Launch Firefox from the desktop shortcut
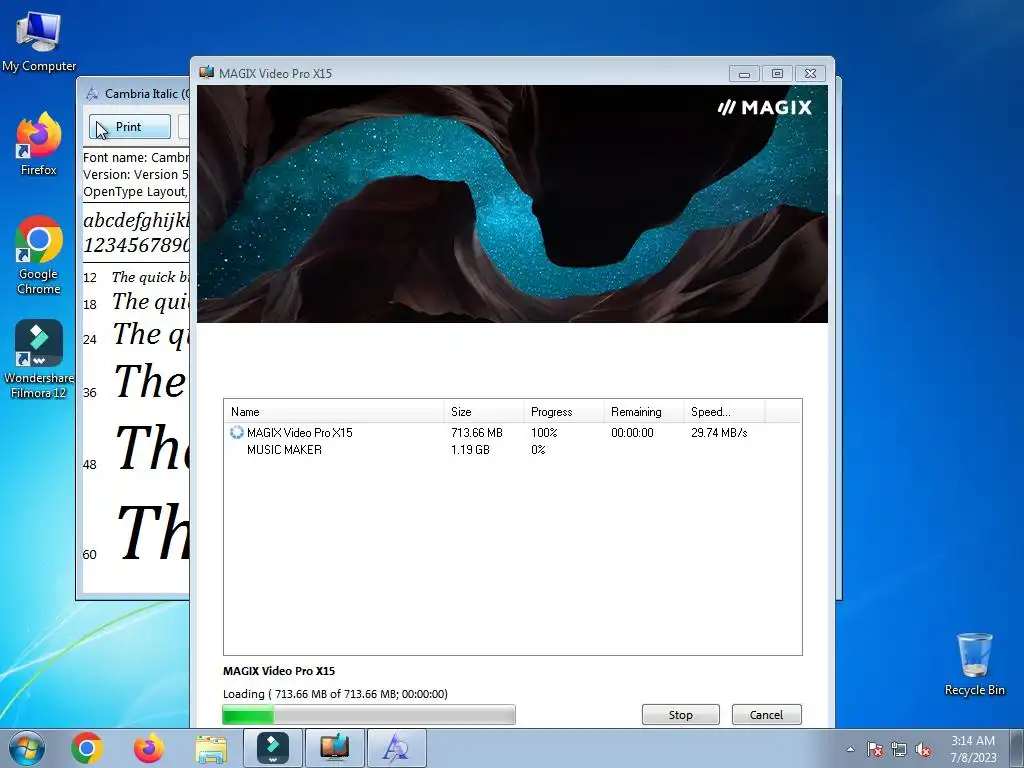Image resolution: width=1024 pixels, height=768 pixels. pyautogui.click(x=39, y=144)
